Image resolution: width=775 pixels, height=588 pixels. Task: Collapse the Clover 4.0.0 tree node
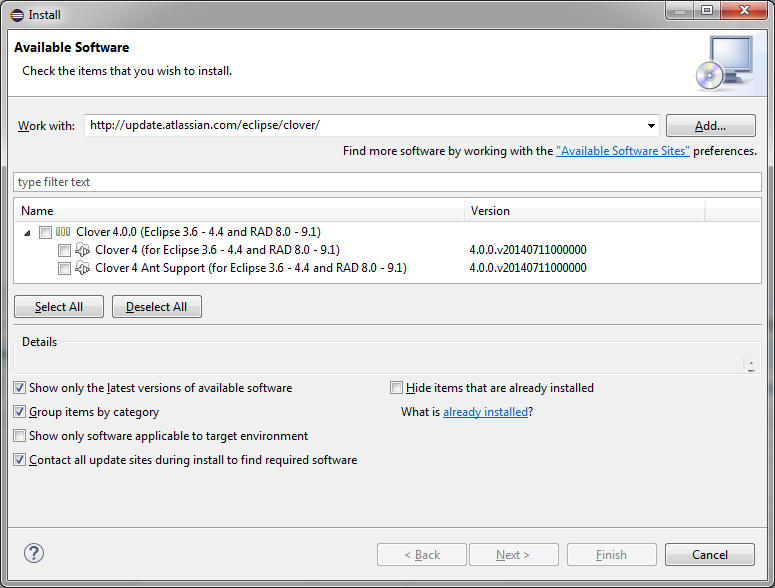(27, 232)
